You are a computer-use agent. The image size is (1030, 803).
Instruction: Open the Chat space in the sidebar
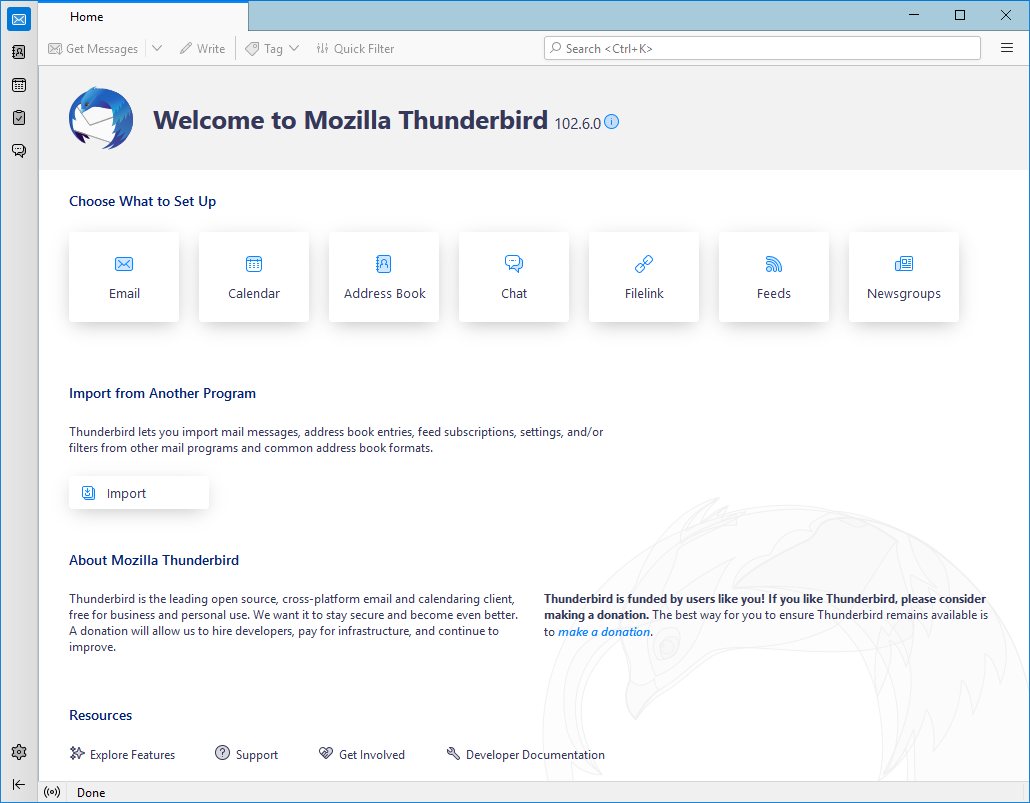(x=19, y=150)
